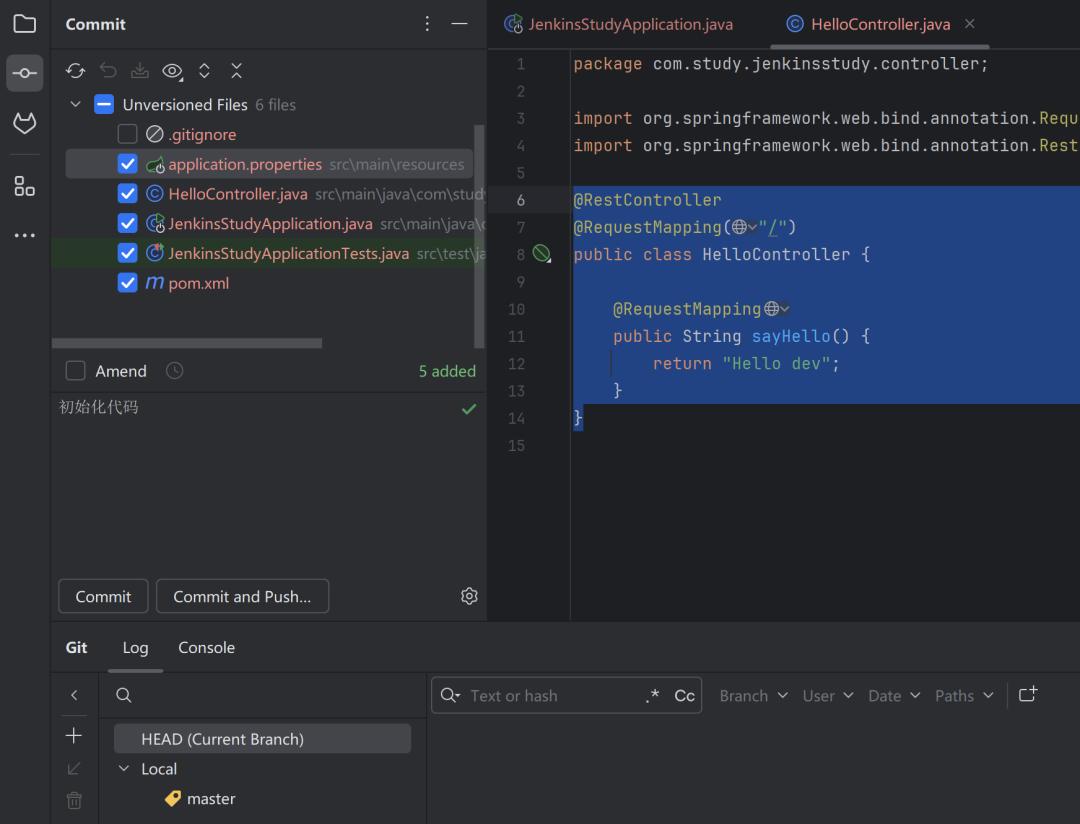Click the New Tab icon in the Log toolbar

point(1028,694)
